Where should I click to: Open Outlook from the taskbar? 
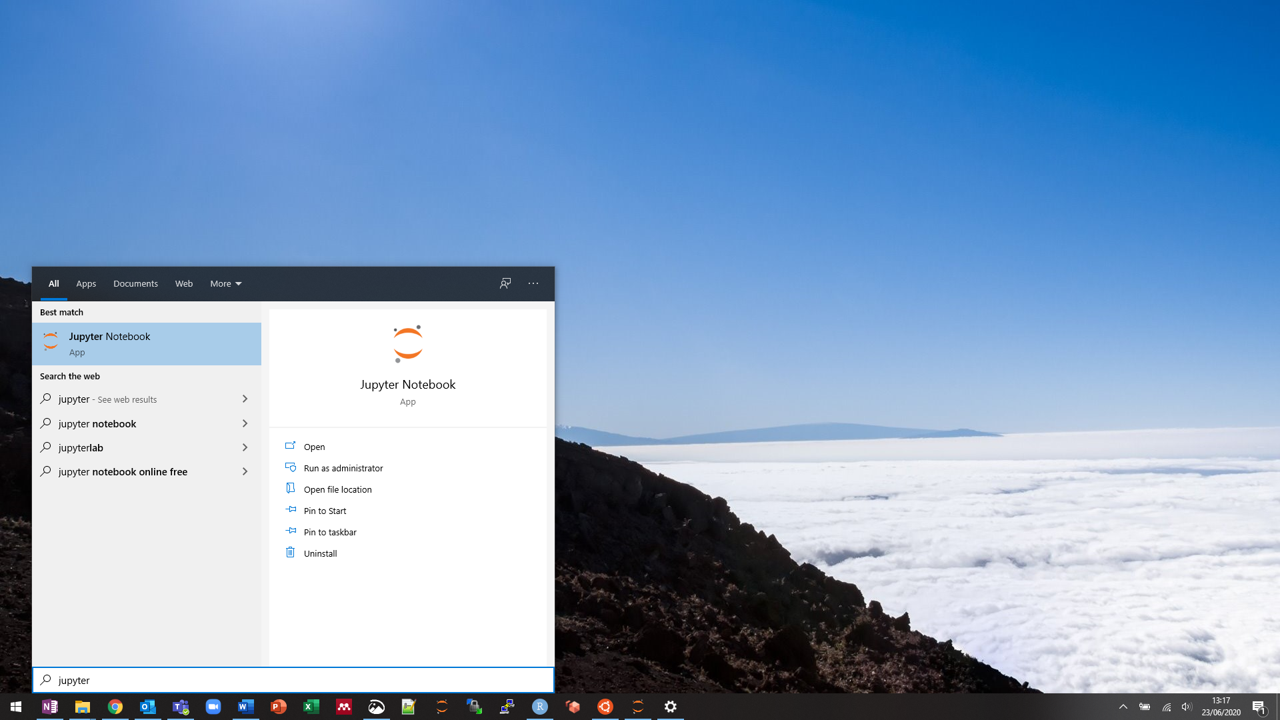148,707
